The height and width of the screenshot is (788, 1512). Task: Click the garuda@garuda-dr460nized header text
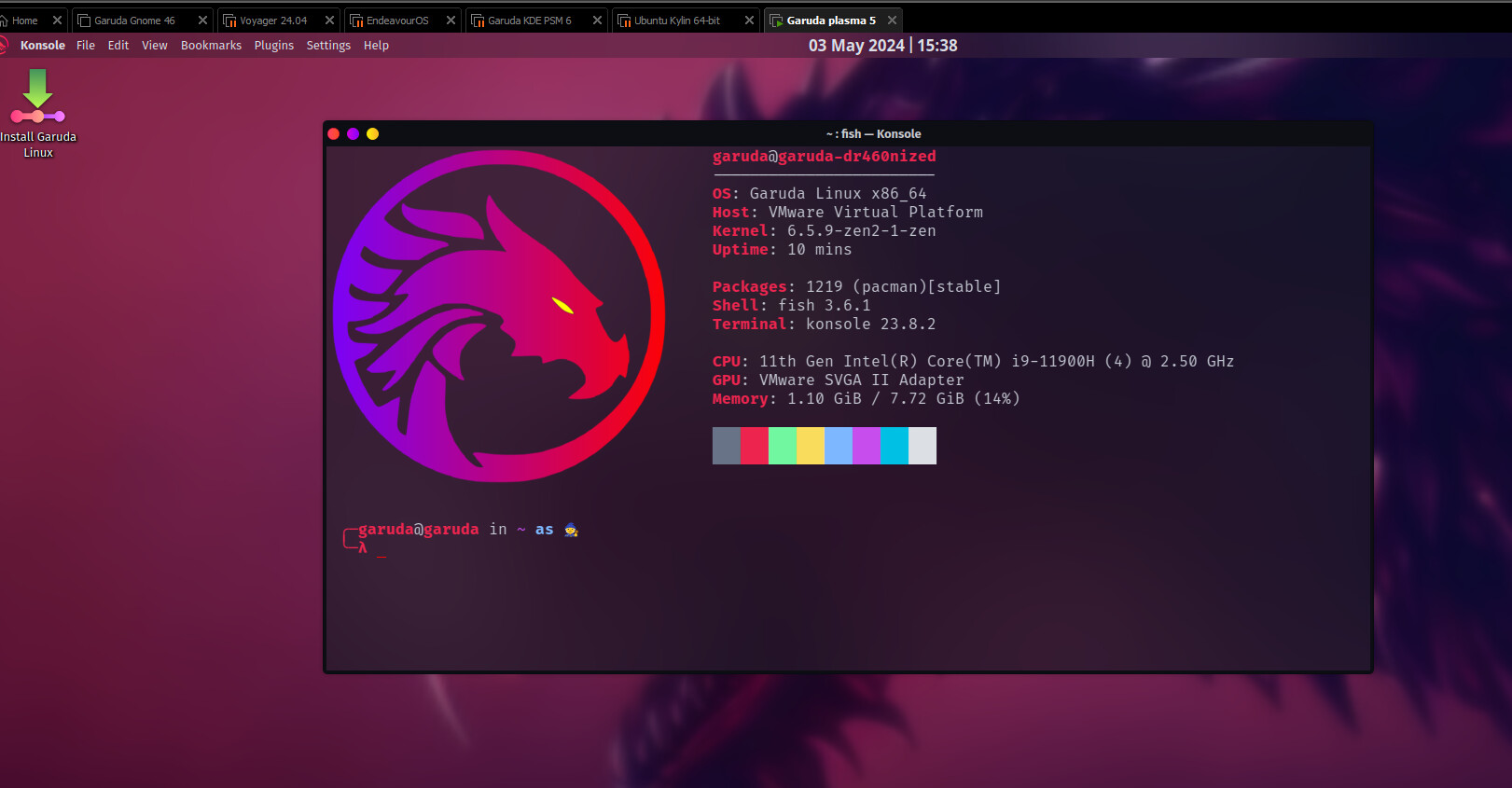[825, 157]
